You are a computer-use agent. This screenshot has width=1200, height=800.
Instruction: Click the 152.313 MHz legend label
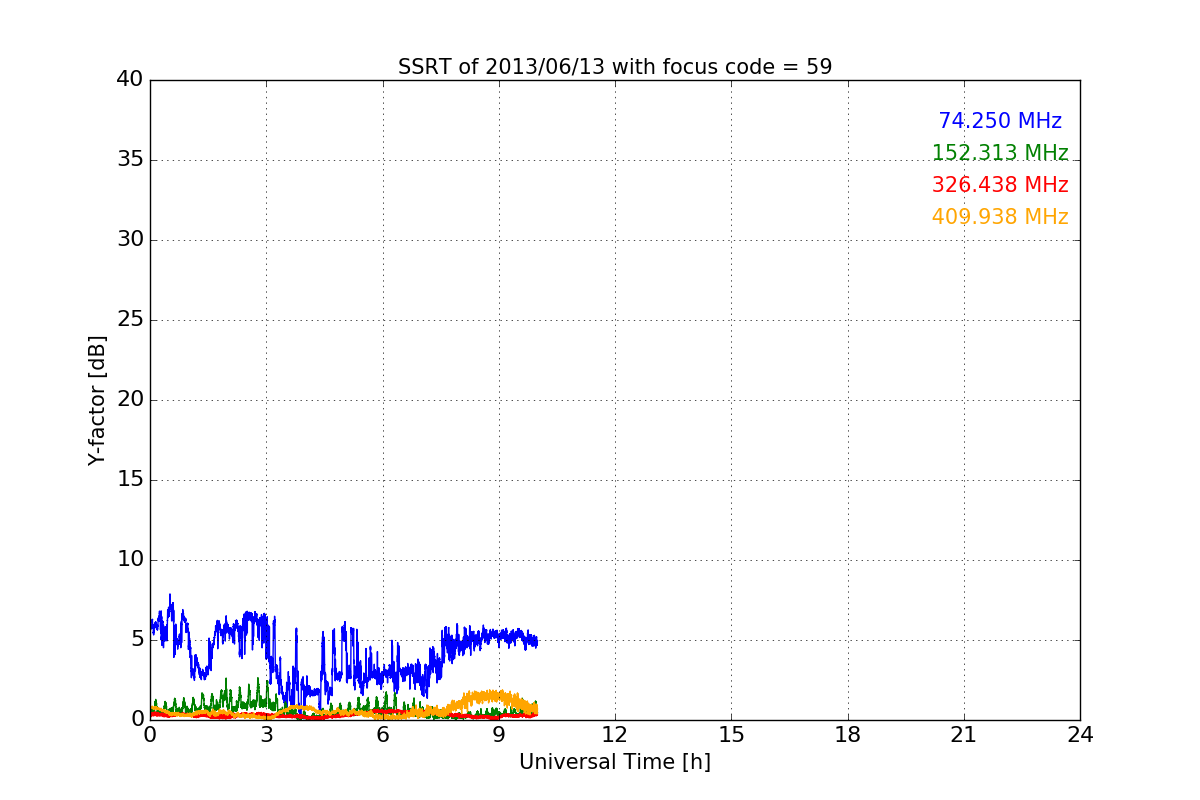point(1000,153)
